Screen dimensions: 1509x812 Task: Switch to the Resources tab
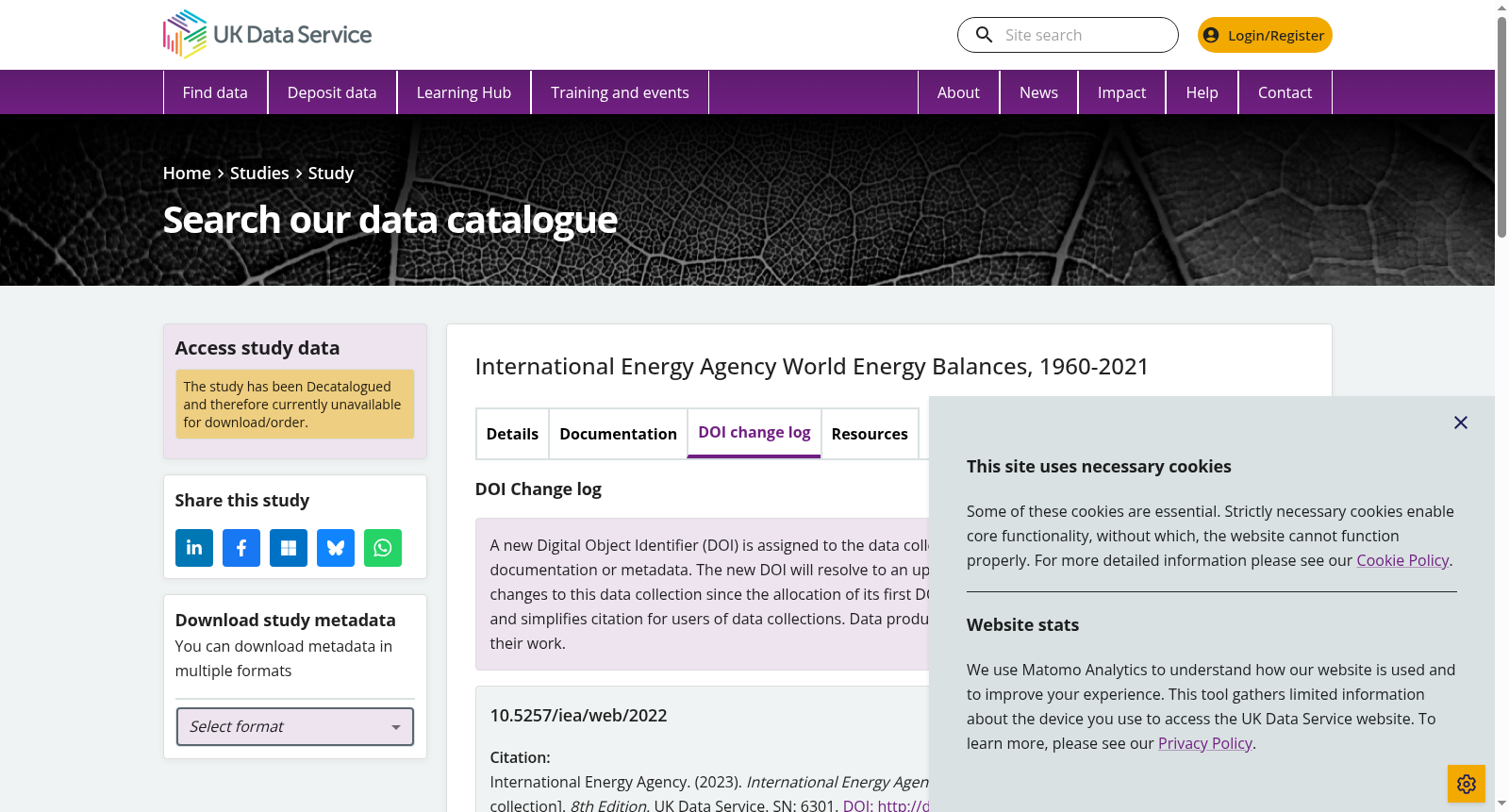(x=870, y=434)
